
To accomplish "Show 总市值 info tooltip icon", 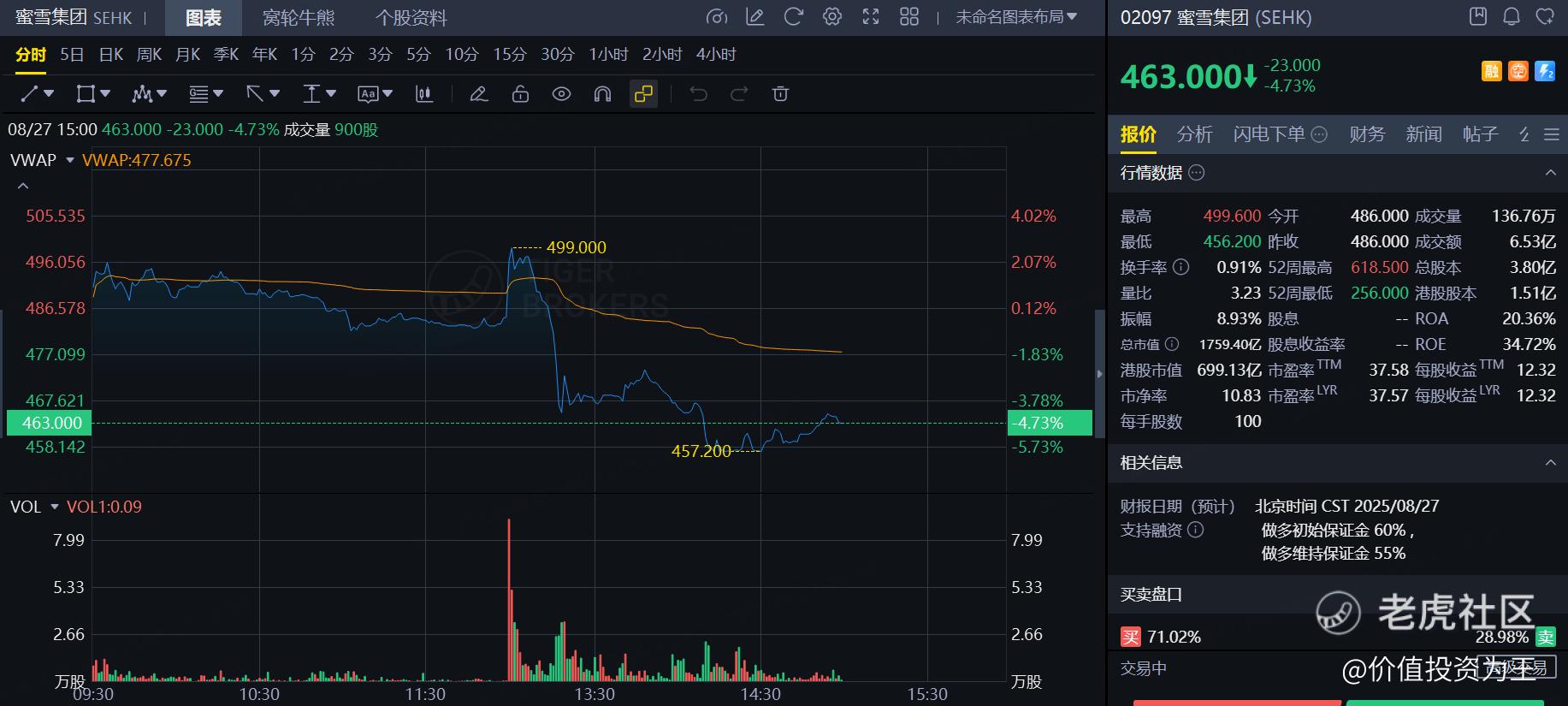I will click(1172, 344).
